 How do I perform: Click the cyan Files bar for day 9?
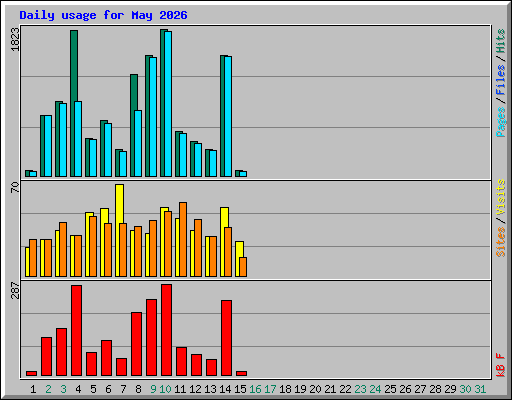coord(153,117)
